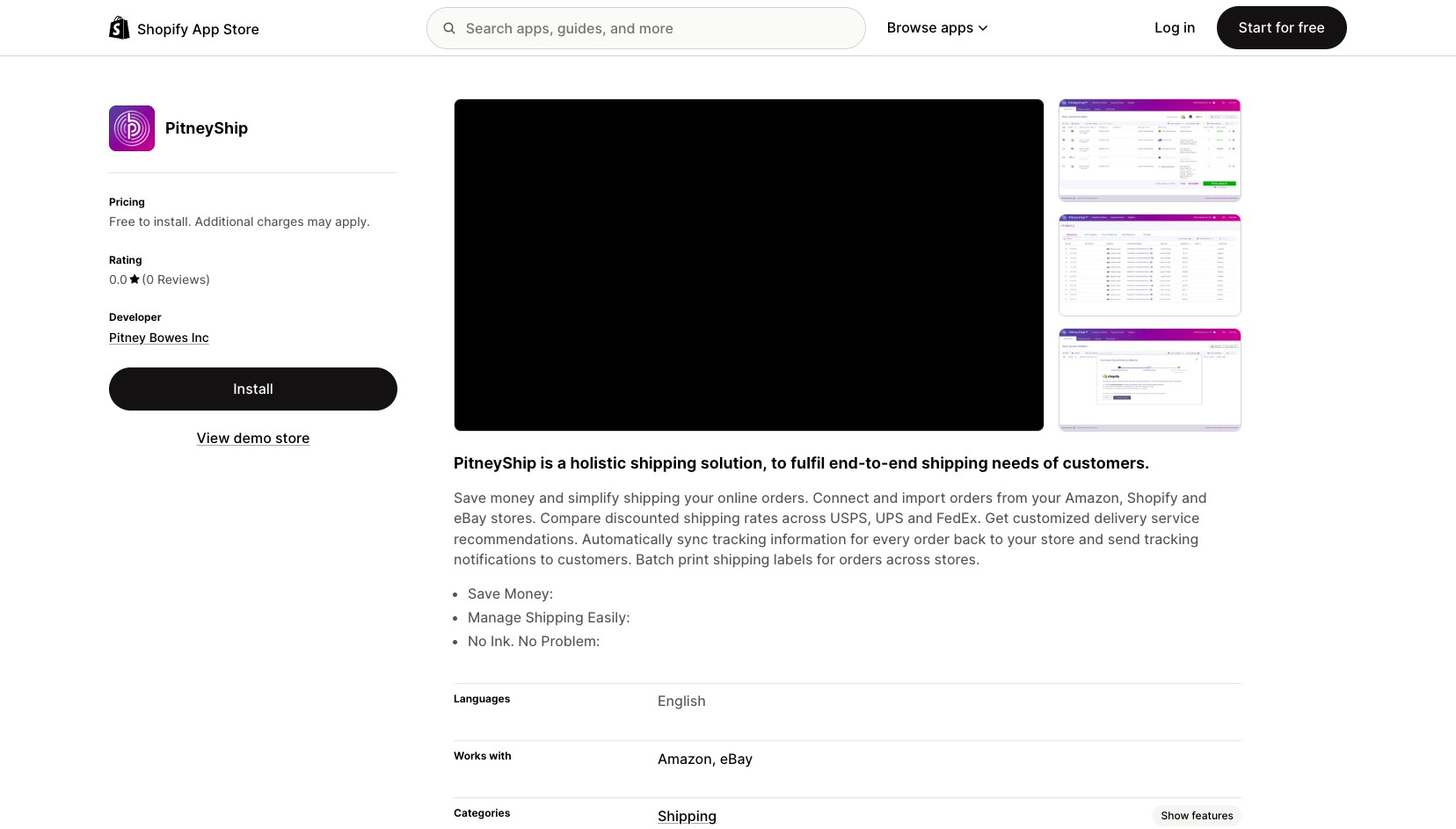Open the View demo store link

[253, 438]
